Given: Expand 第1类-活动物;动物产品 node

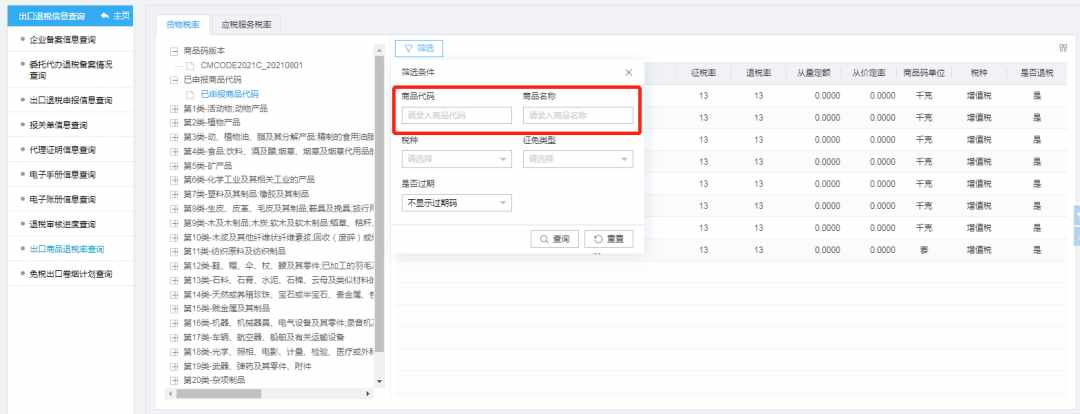Looking at the screenshot, I should click(174, 109).
